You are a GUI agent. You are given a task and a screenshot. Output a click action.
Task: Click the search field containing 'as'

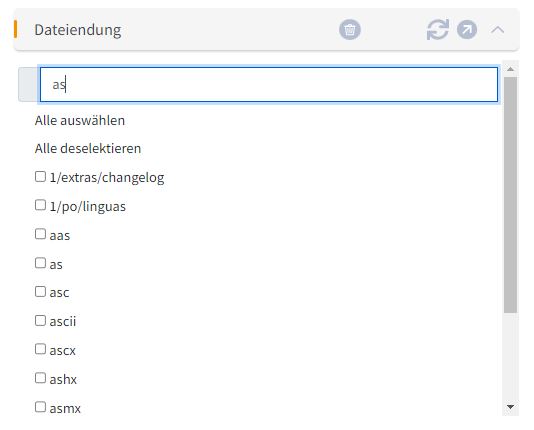click(269, 84)
